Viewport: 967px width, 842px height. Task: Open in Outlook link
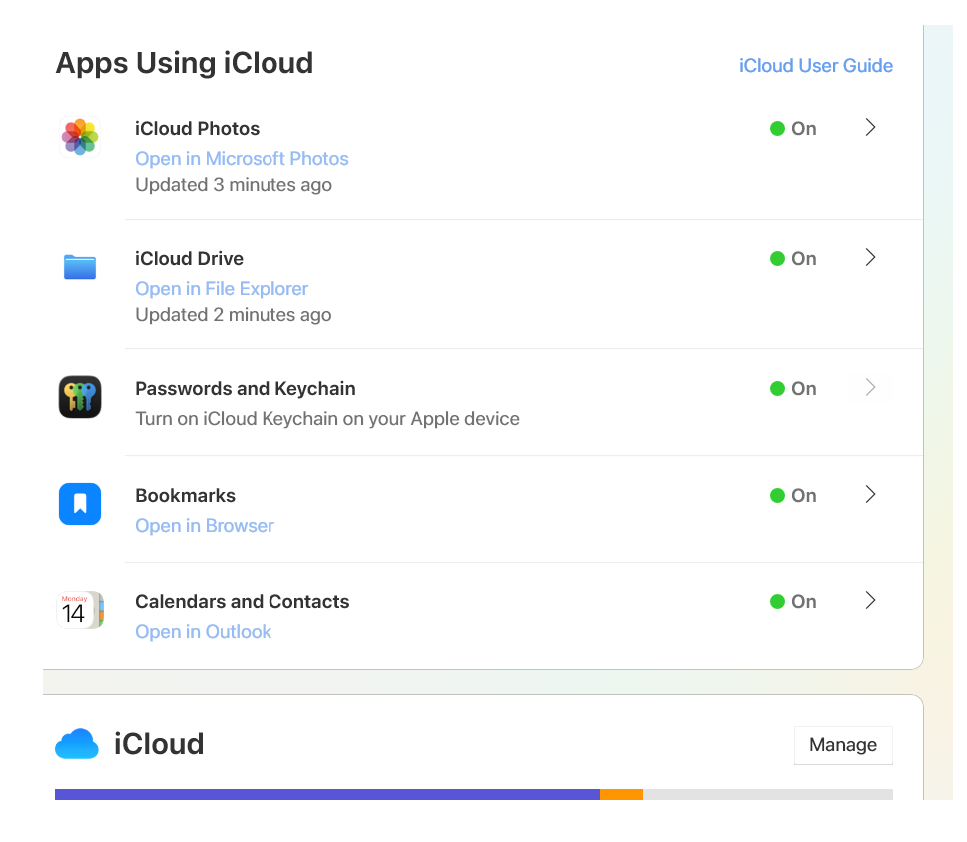[x=203, y=632]
